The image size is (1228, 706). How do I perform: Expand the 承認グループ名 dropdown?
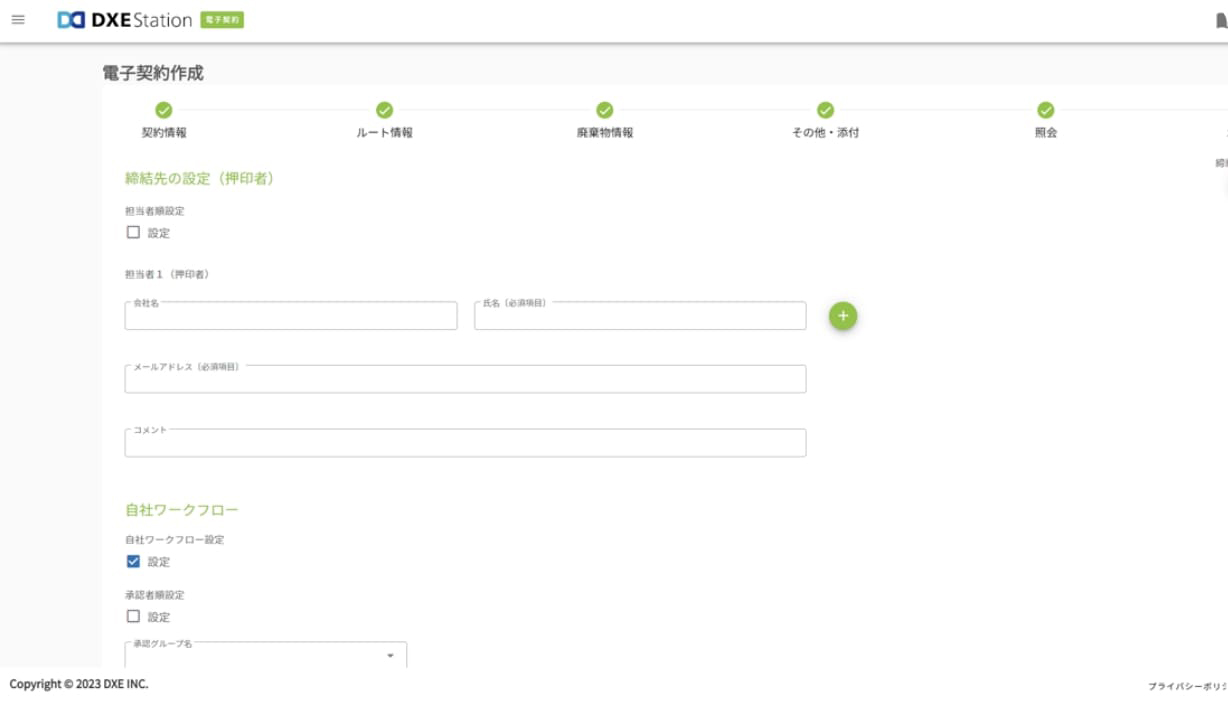click(266, 656)
